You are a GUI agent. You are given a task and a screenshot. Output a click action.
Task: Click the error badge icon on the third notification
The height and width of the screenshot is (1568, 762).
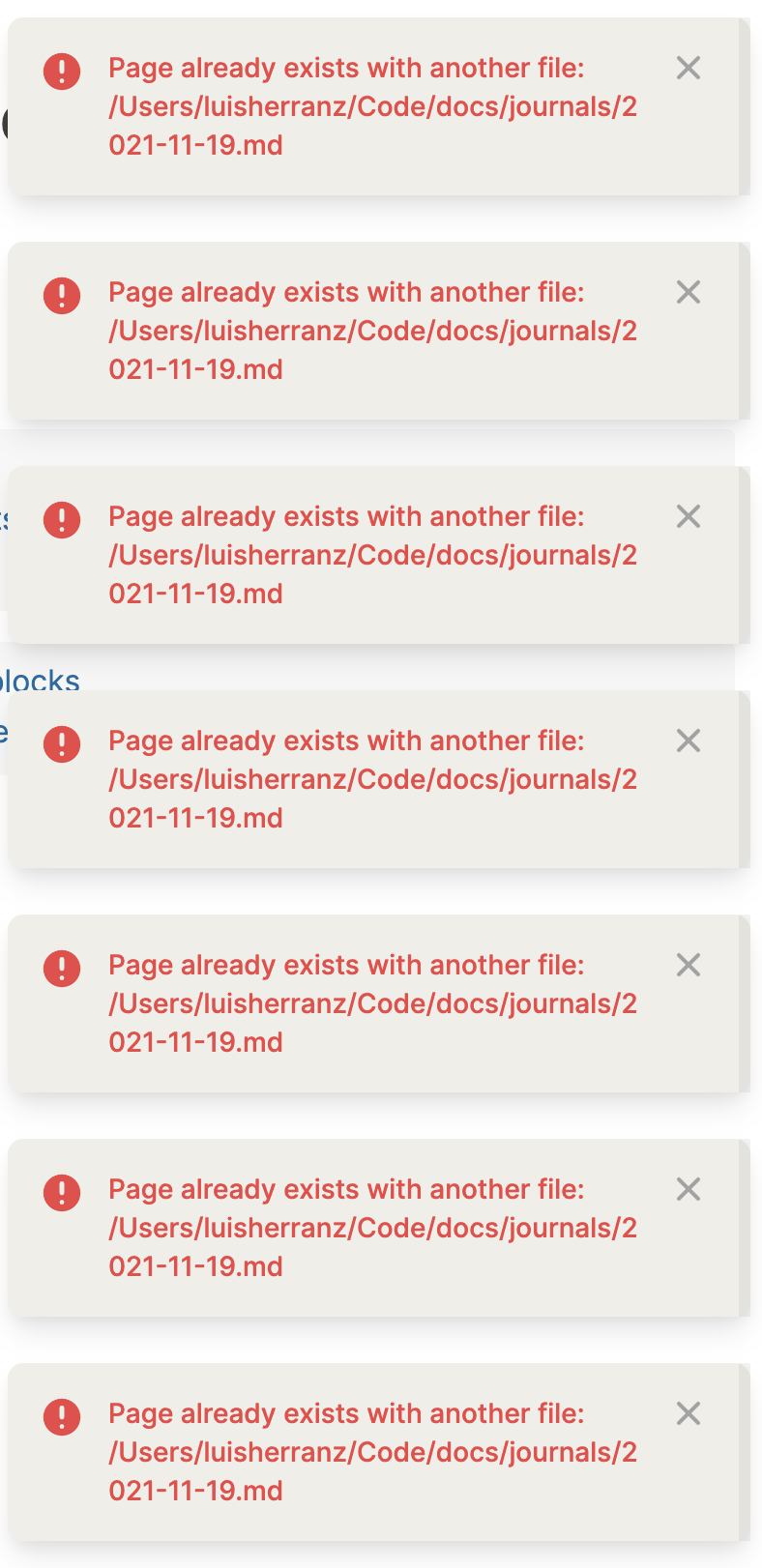(x=61, y=520)
